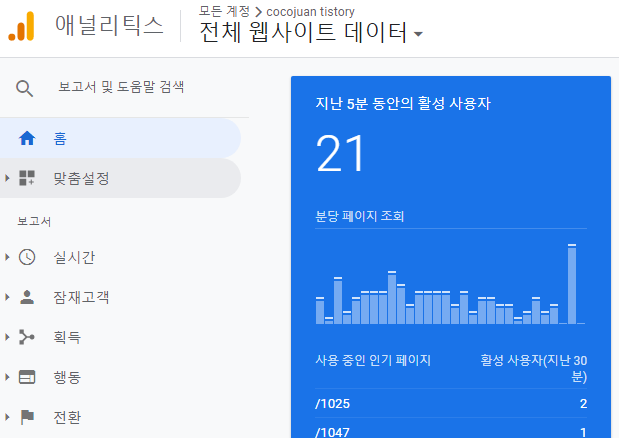
Task: Expand the 전환 reports arrow
Action: [7, 417]
